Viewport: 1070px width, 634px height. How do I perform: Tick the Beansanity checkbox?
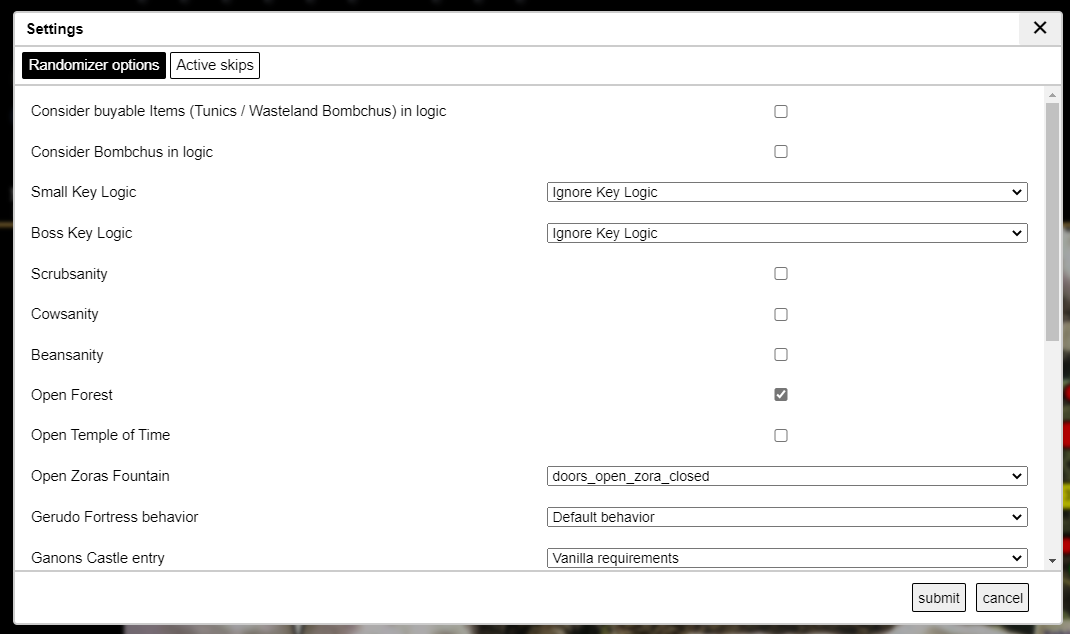pyautogui.click(x=781, y=355)
